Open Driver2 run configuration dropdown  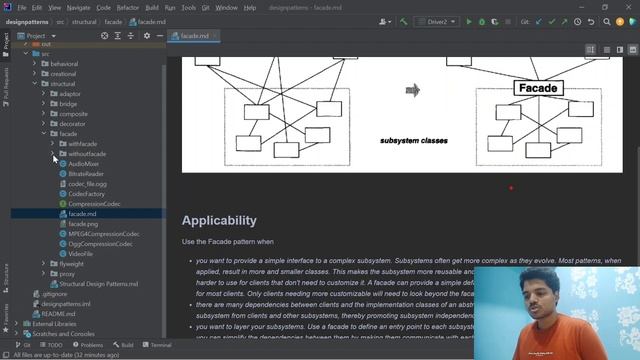436,22
